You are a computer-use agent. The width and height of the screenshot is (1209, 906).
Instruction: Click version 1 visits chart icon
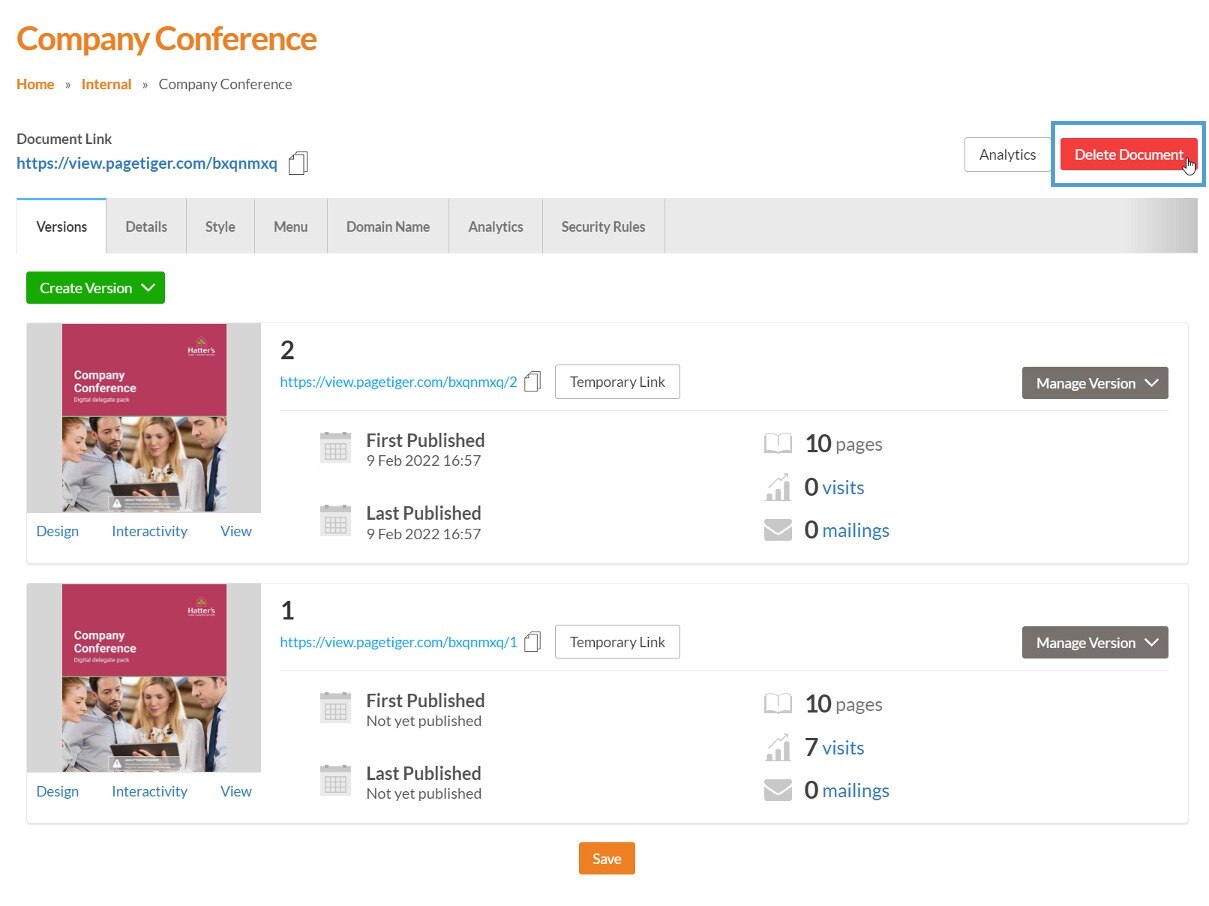pyautogui.click(x=778, y=748)
